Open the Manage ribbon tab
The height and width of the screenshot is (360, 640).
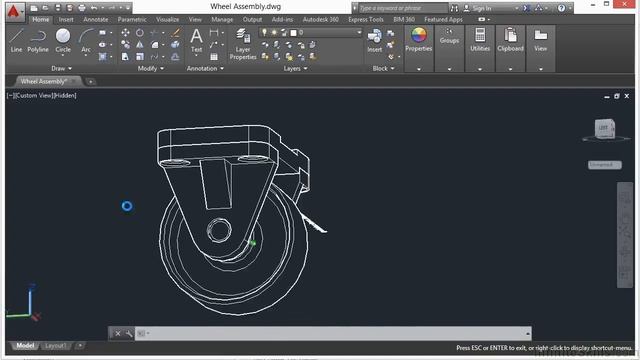(222, 19)
